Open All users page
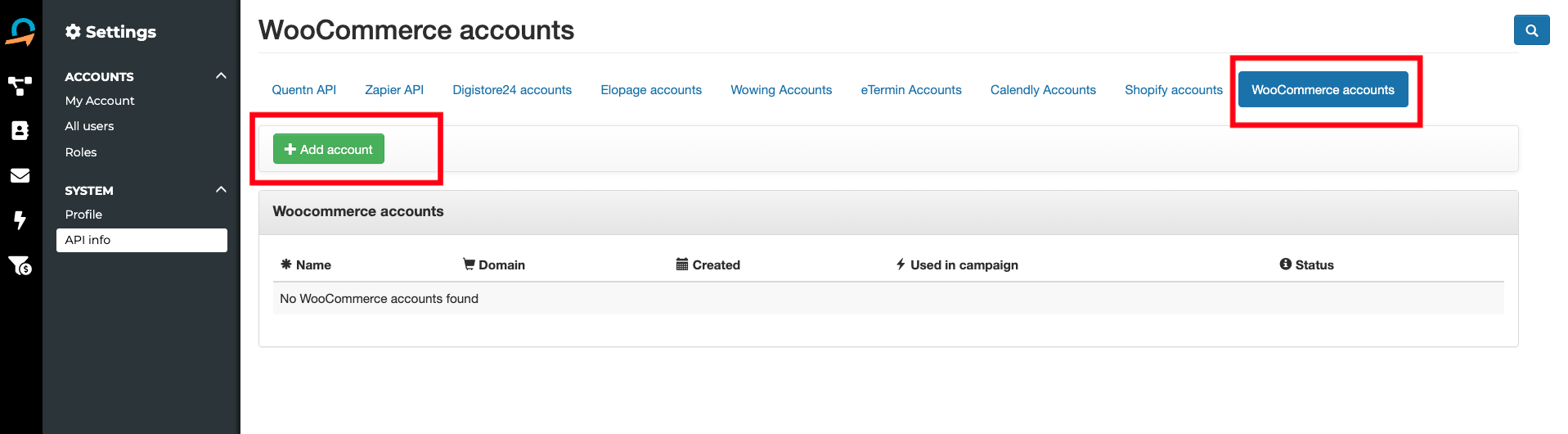The width and height of the screenshot is (1568, 434). coord(89,126)
